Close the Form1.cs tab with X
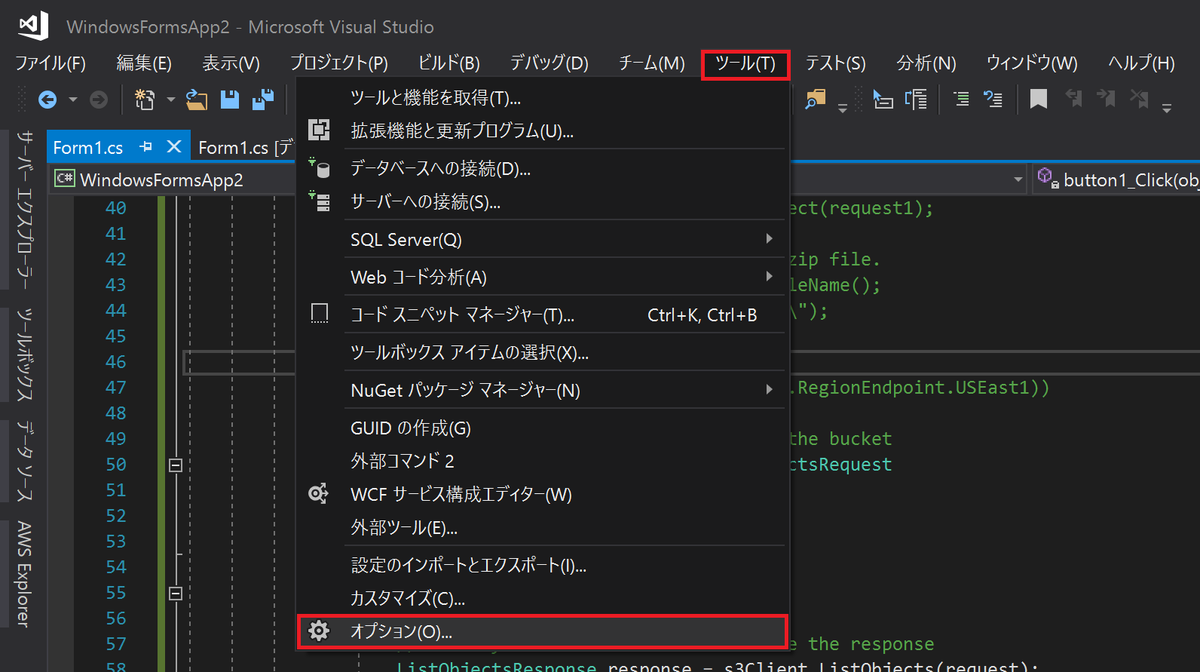Viewport: 1200px width, 672px height. click(x=173, y=147)
